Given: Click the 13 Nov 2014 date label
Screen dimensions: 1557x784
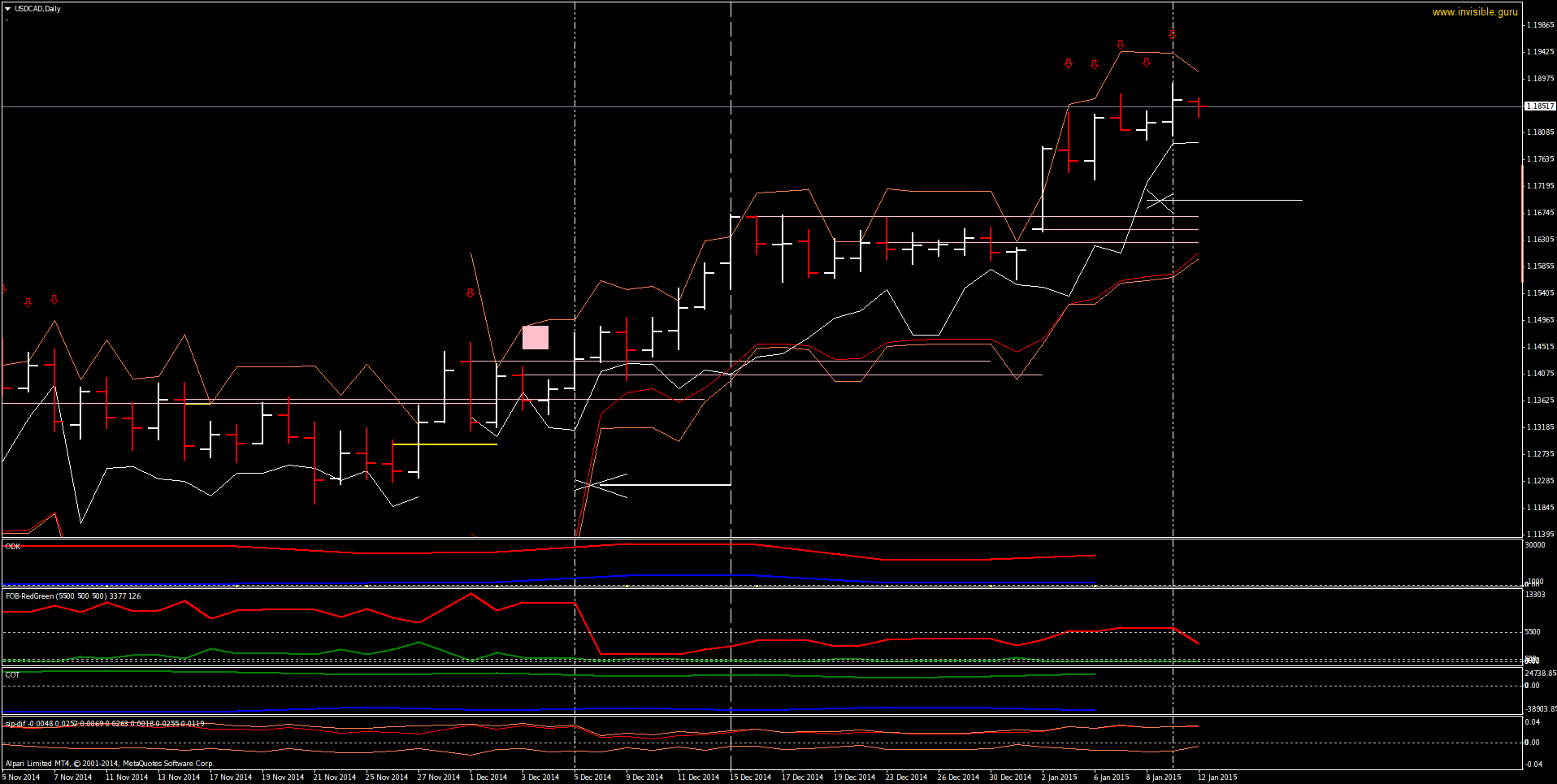Looking at the screenshot, I should 179,778.
